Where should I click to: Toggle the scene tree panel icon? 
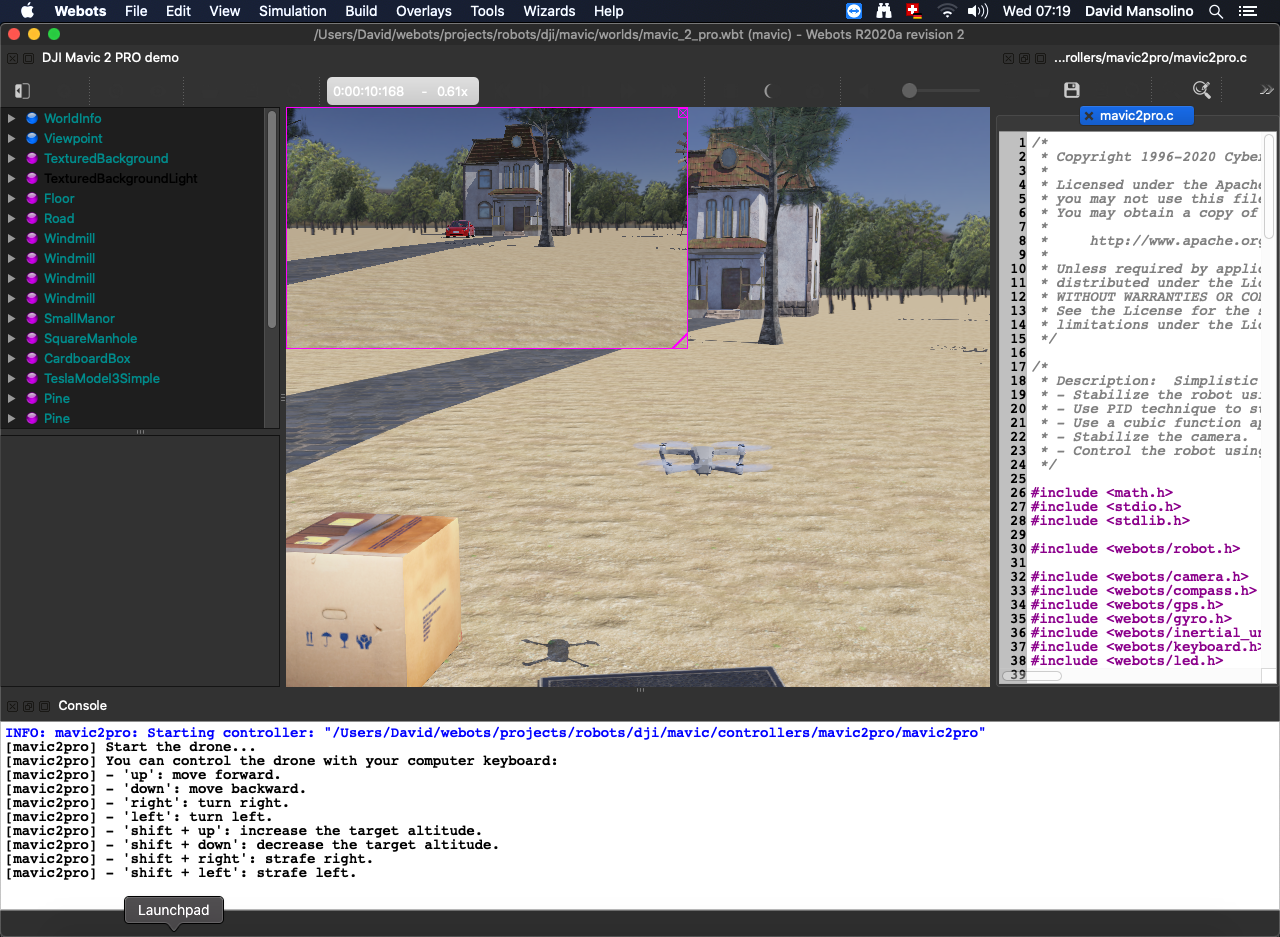[x=20, y=91]
